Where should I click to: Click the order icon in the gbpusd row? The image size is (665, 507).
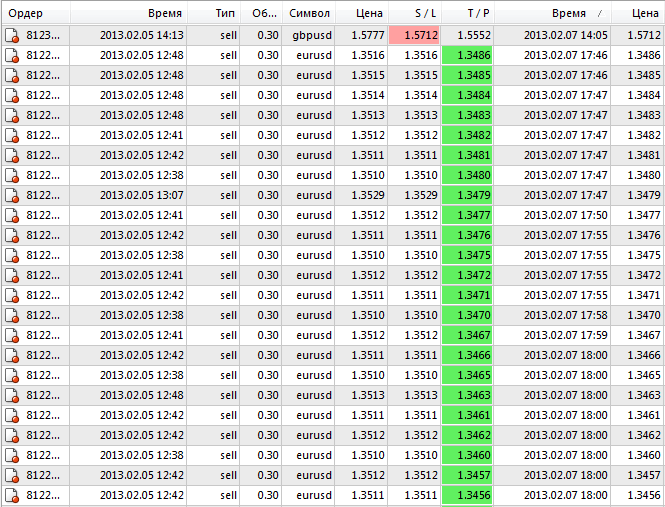pyautogui.click(x=12, y=36)
